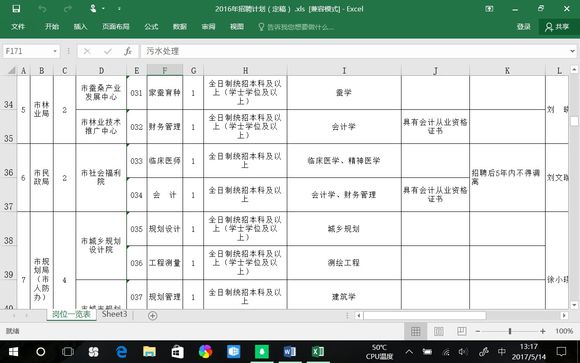Viewport: 580px width, 363px height.
Task: Click cell 市城乡规划设计院
Action: click(x=101, y=245)
